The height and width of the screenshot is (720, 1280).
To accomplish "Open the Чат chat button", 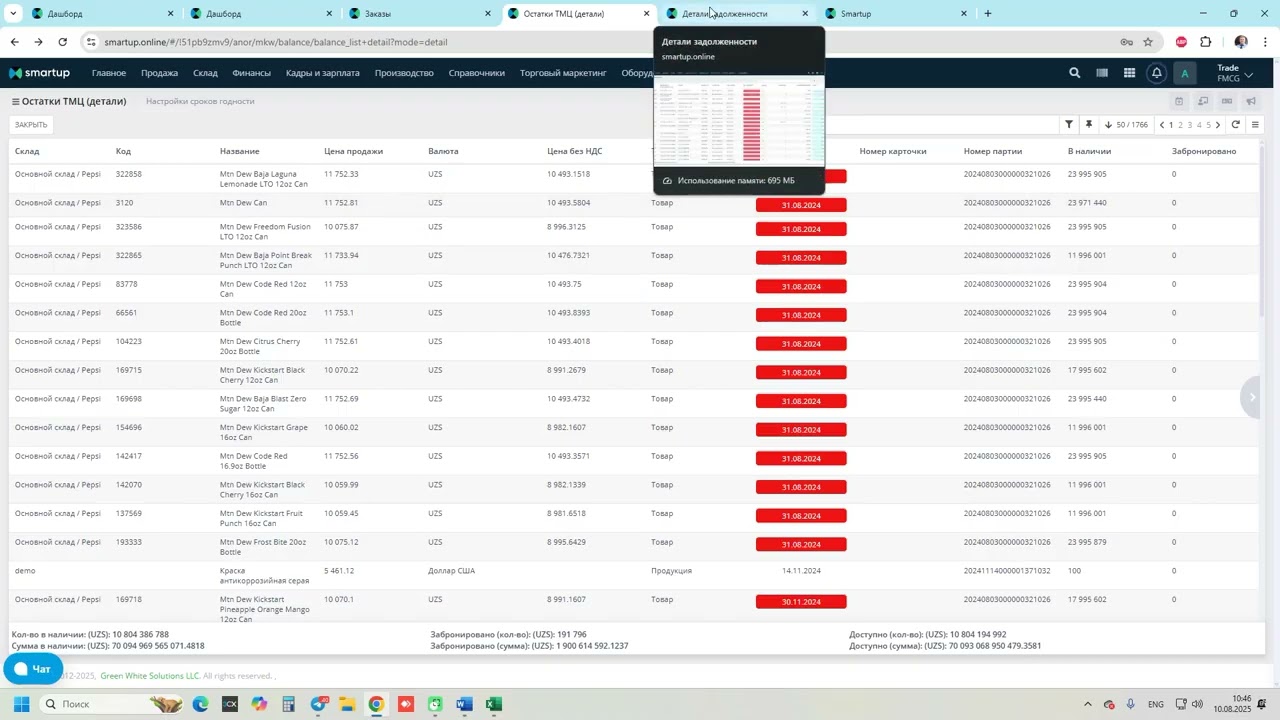I will [x=33, y=669].
